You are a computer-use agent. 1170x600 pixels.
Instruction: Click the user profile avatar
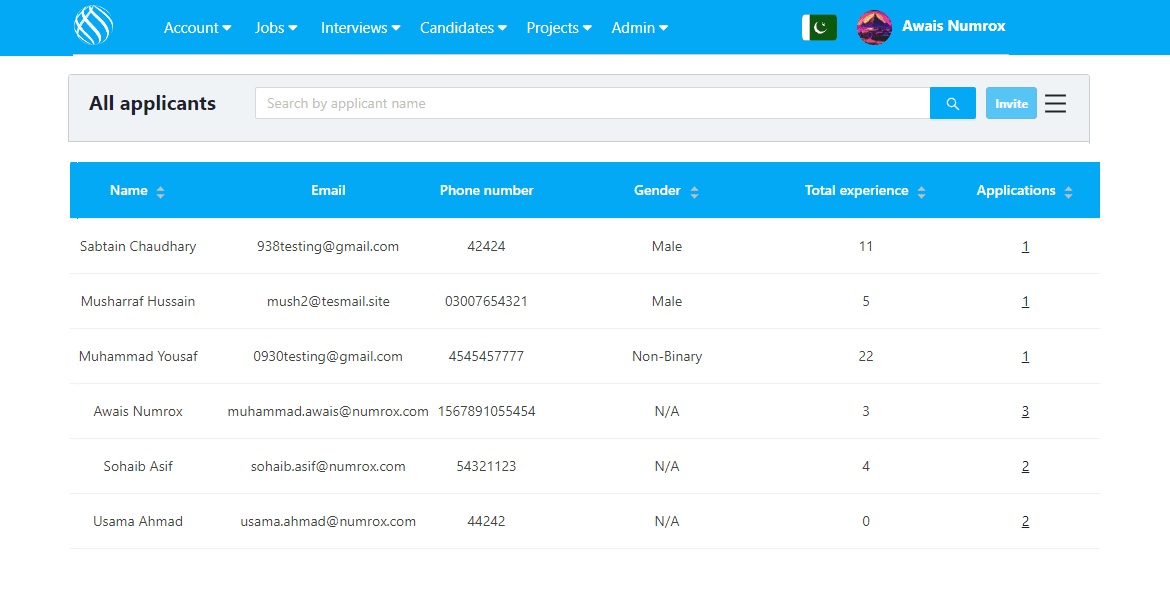(874, 28)
